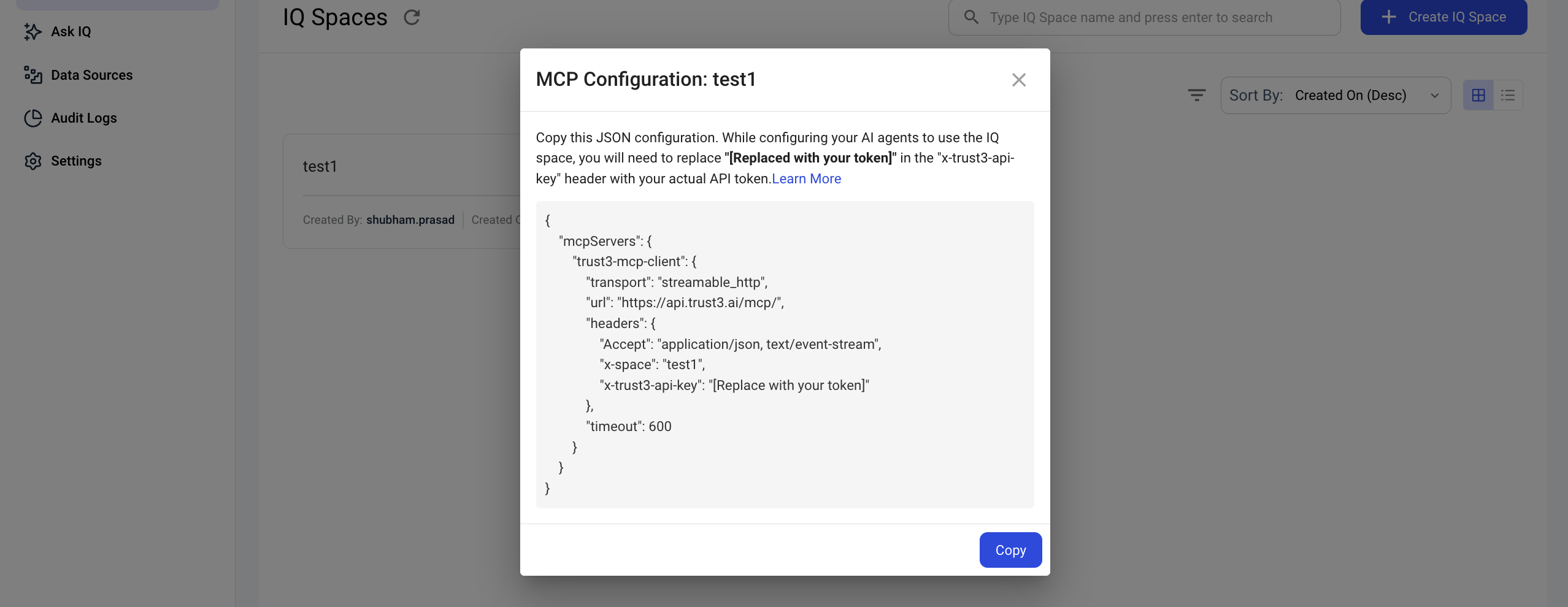Refresh IQ Spaces with the reload icon

pyautogui.click(x=411, y=17)
